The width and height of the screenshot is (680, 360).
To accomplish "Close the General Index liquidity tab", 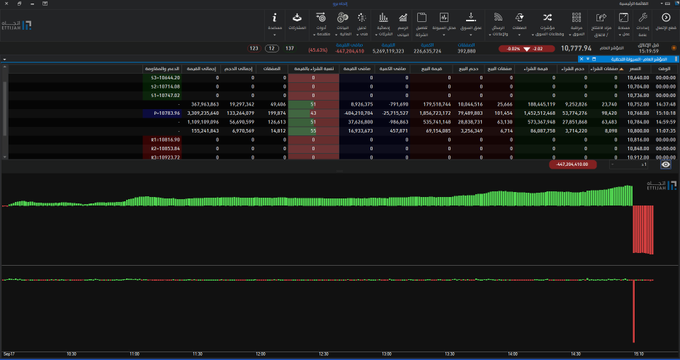I will (582, 59).
